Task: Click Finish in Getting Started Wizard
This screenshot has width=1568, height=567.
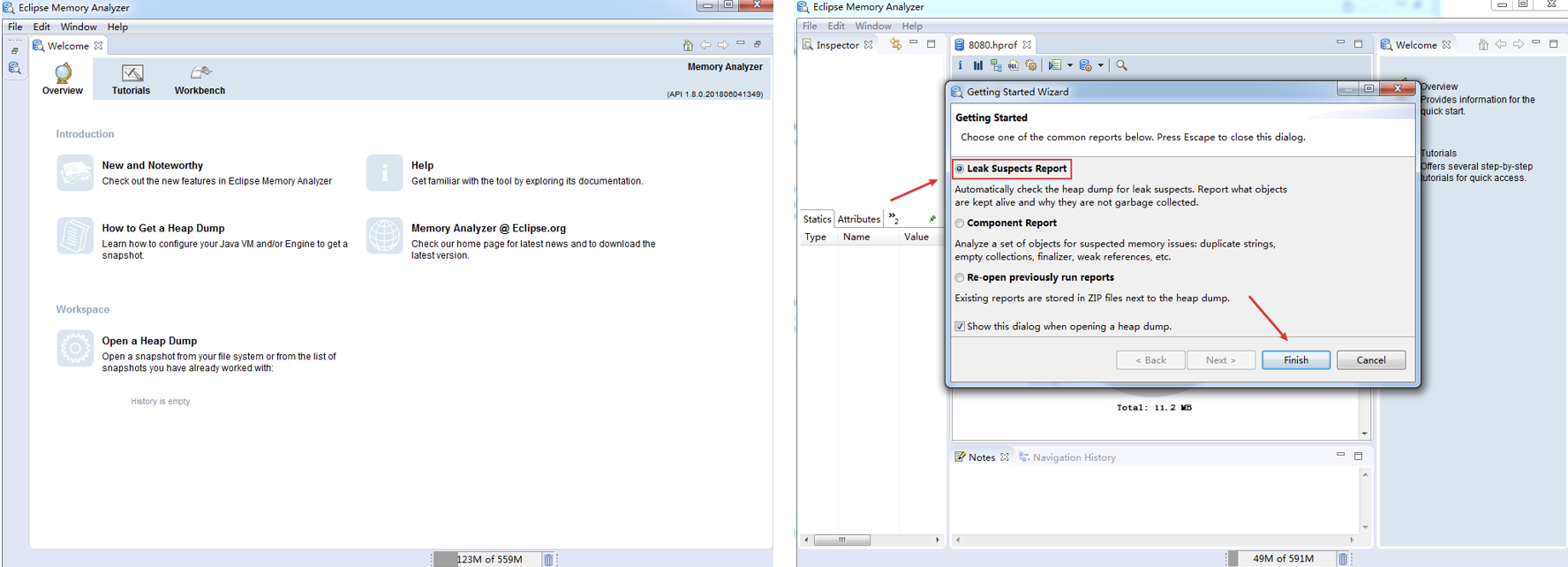Action: 1296,360
